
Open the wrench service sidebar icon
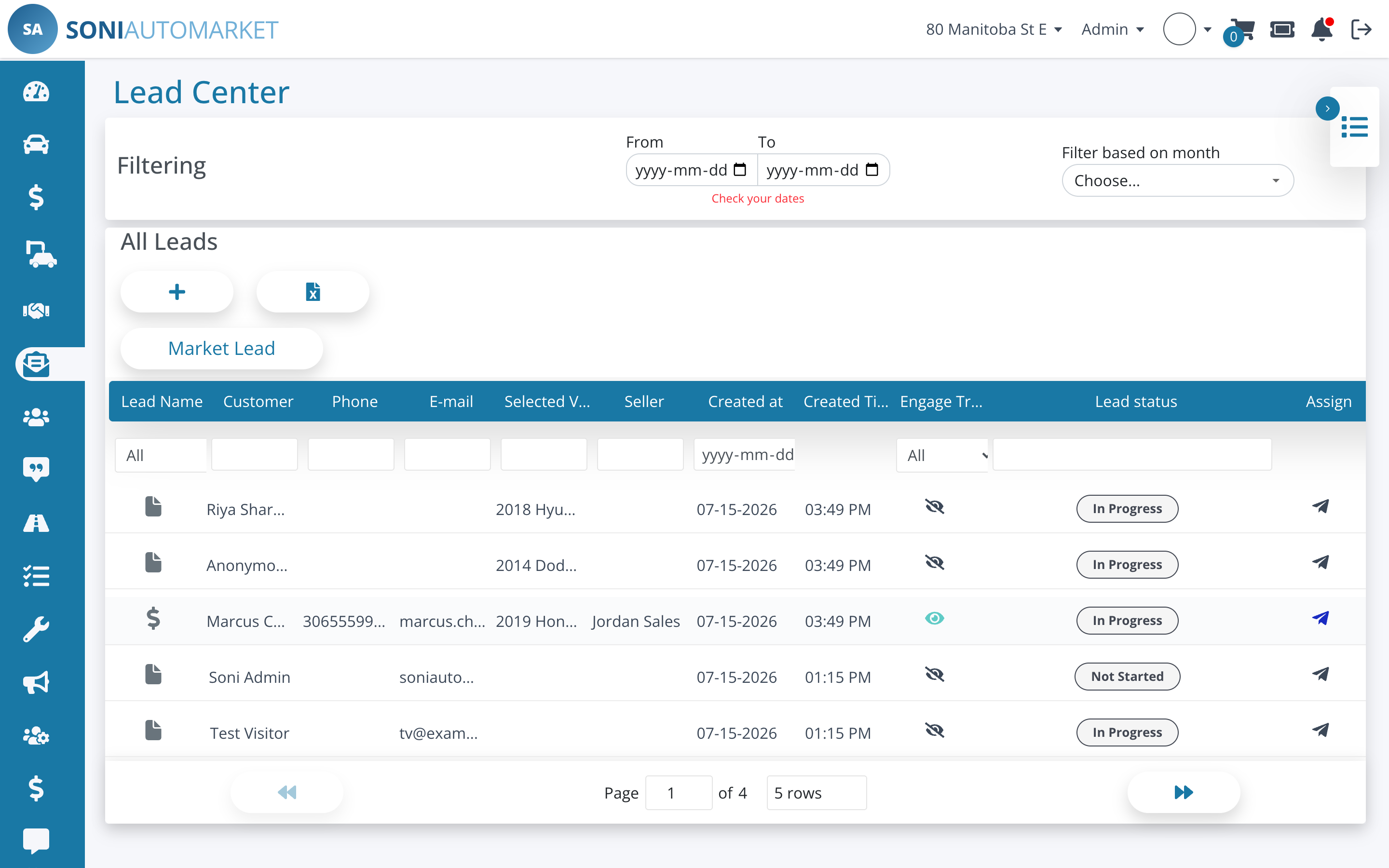(36, 629)
